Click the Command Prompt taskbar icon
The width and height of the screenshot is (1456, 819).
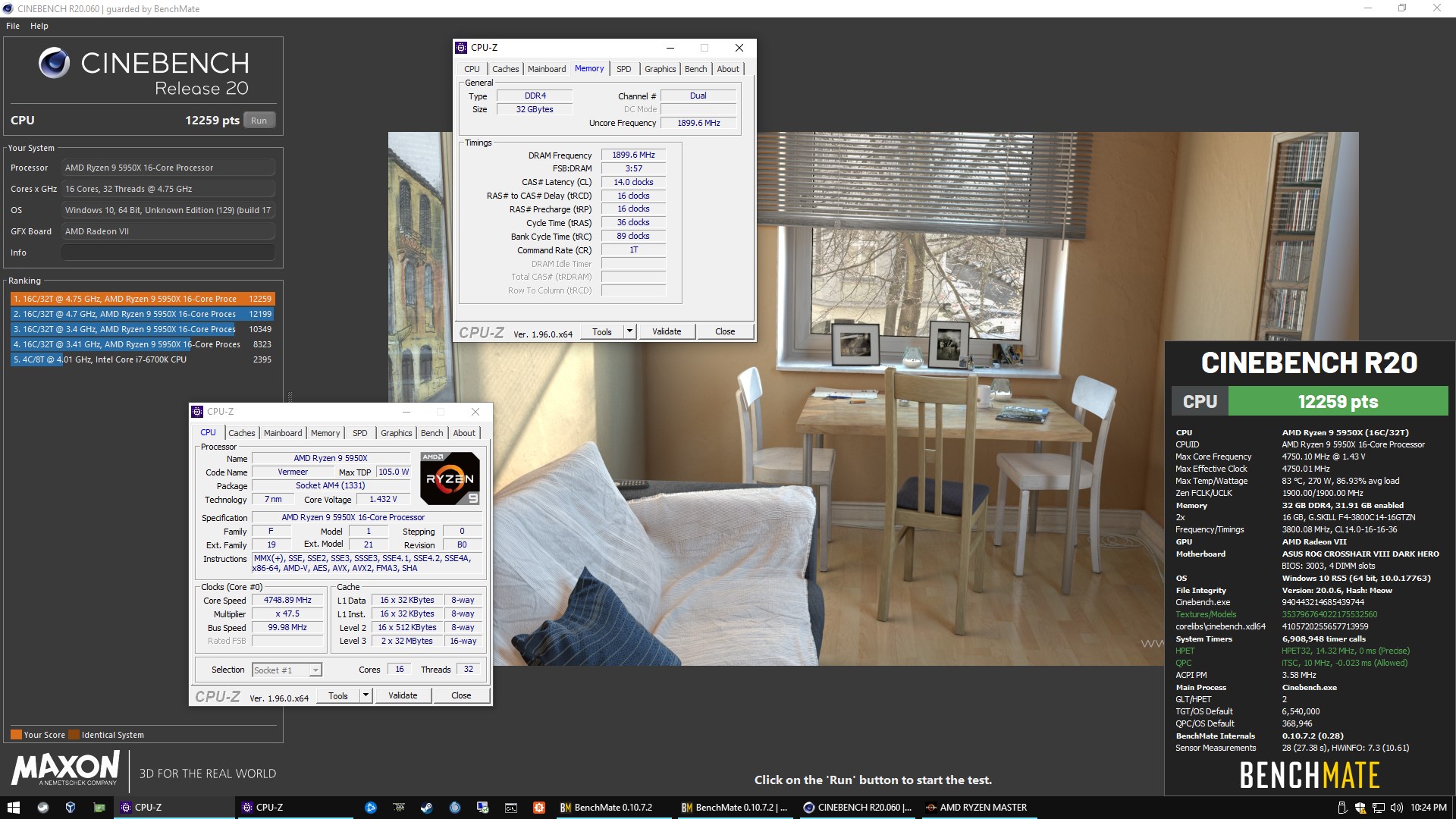pos(510,808)
